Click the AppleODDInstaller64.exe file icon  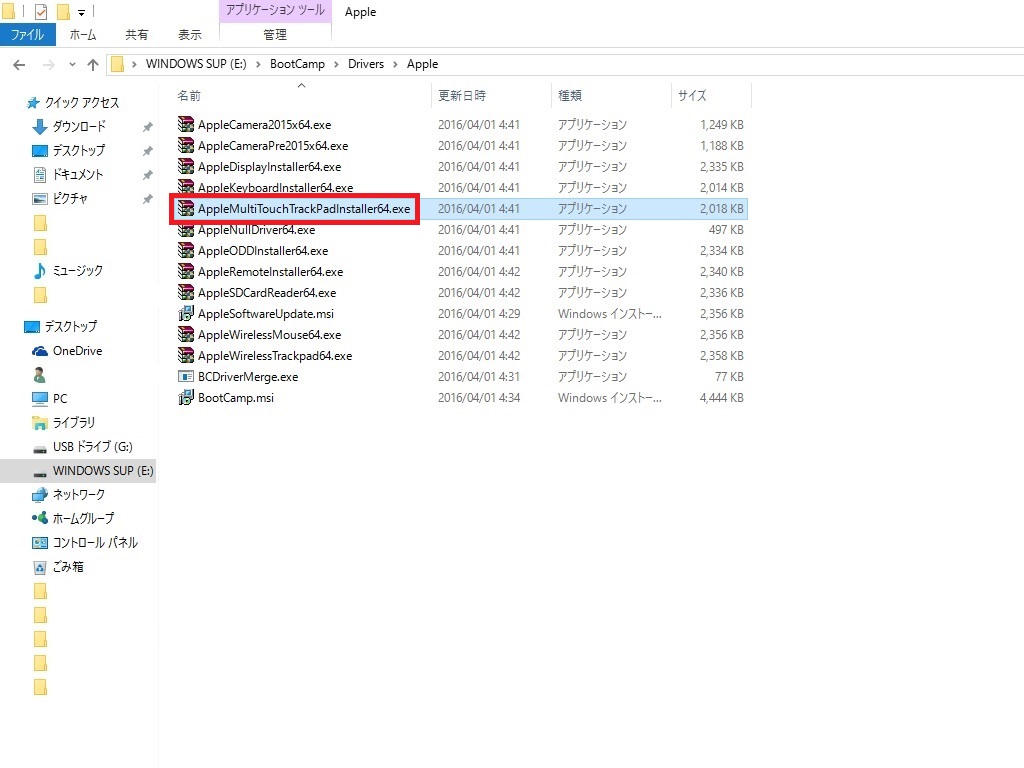pyautogui.click(x=186, y=250)
